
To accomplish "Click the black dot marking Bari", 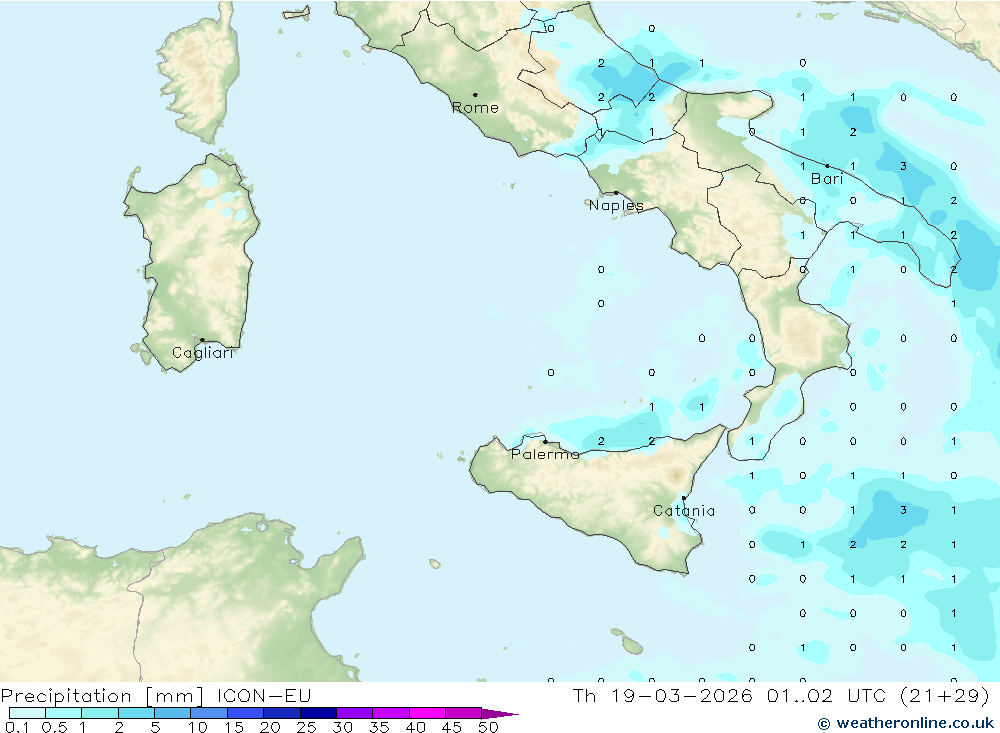I will (827, 166).
